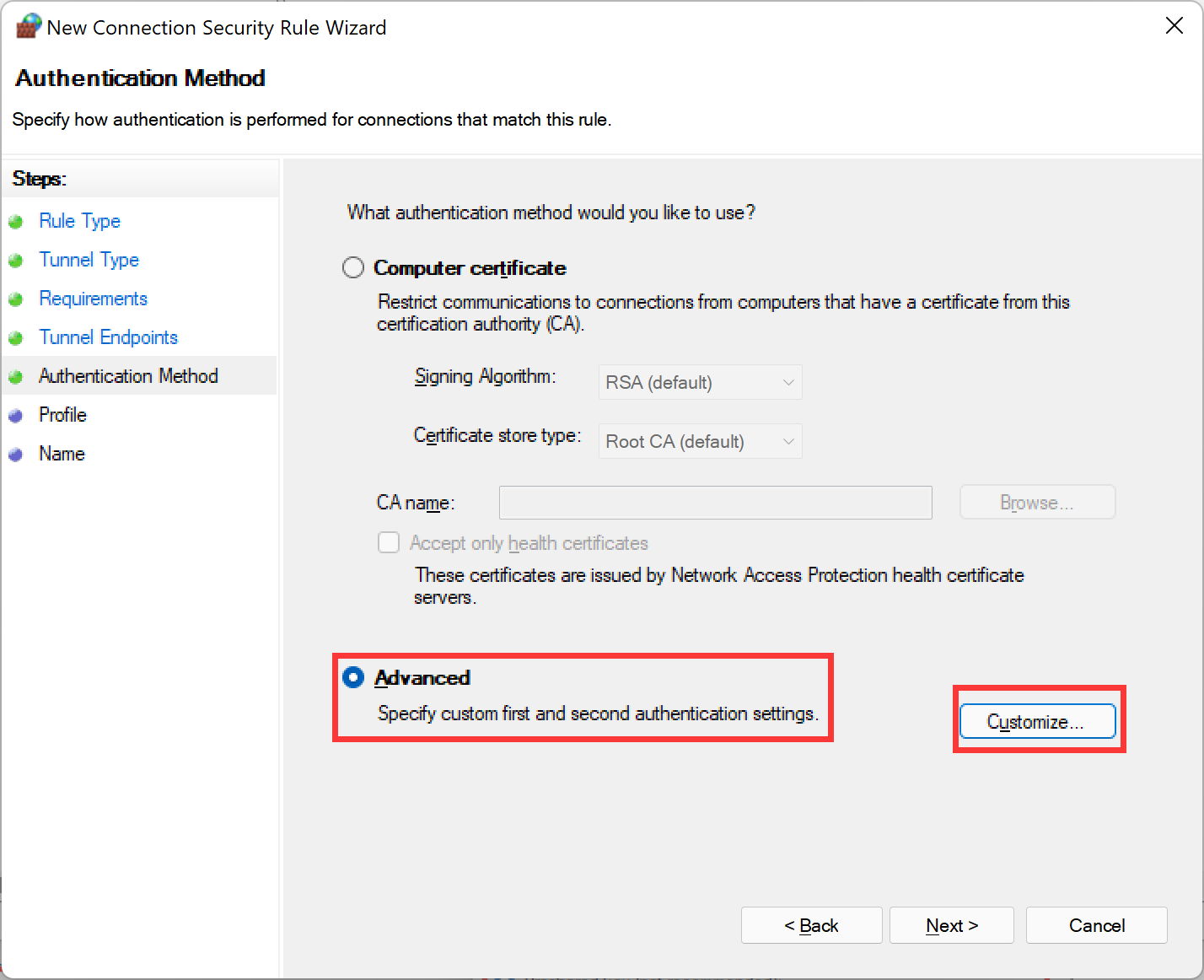Click the blue bullet beside Name step
Viewport: 1204px width, 980px height.
[x=15, y=455]
